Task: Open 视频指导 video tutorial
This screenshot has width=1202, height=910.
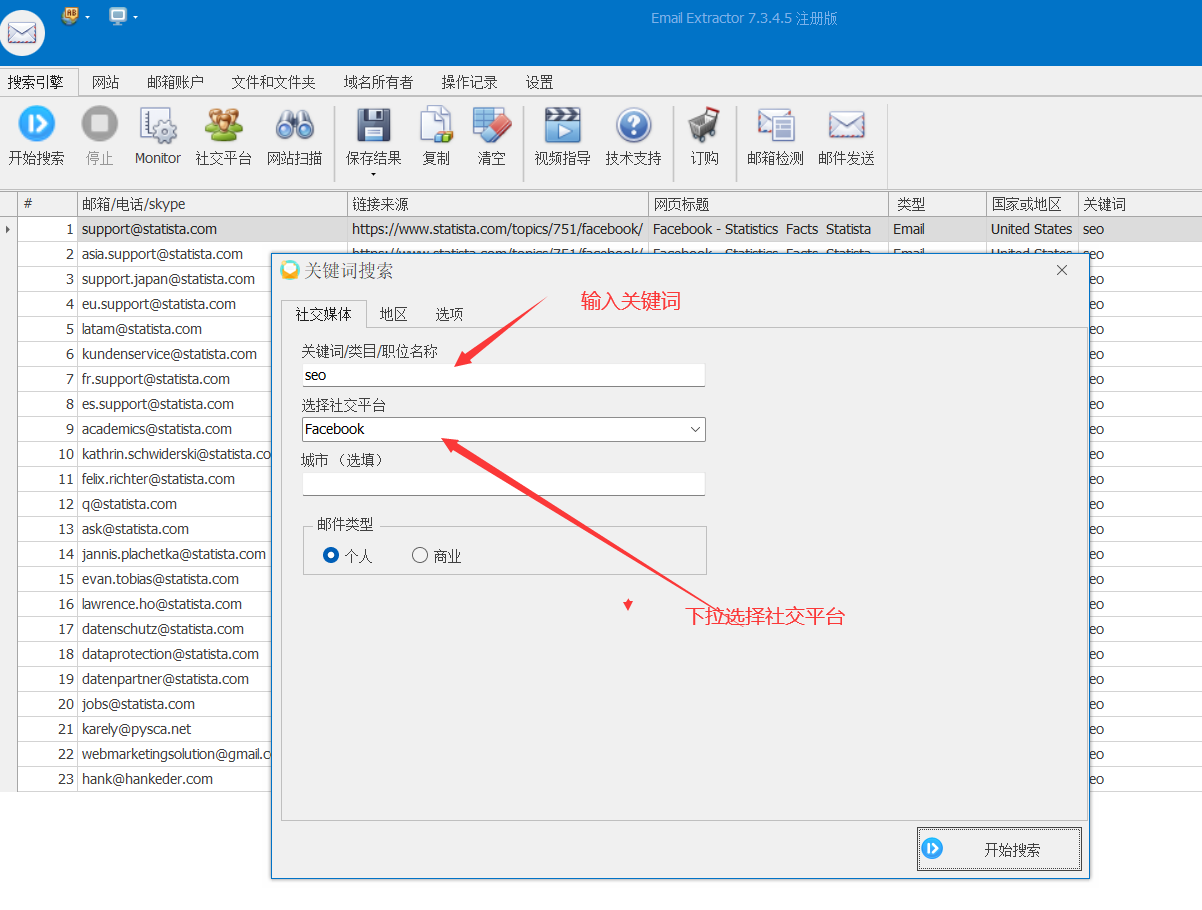Action: click(562, 135)
